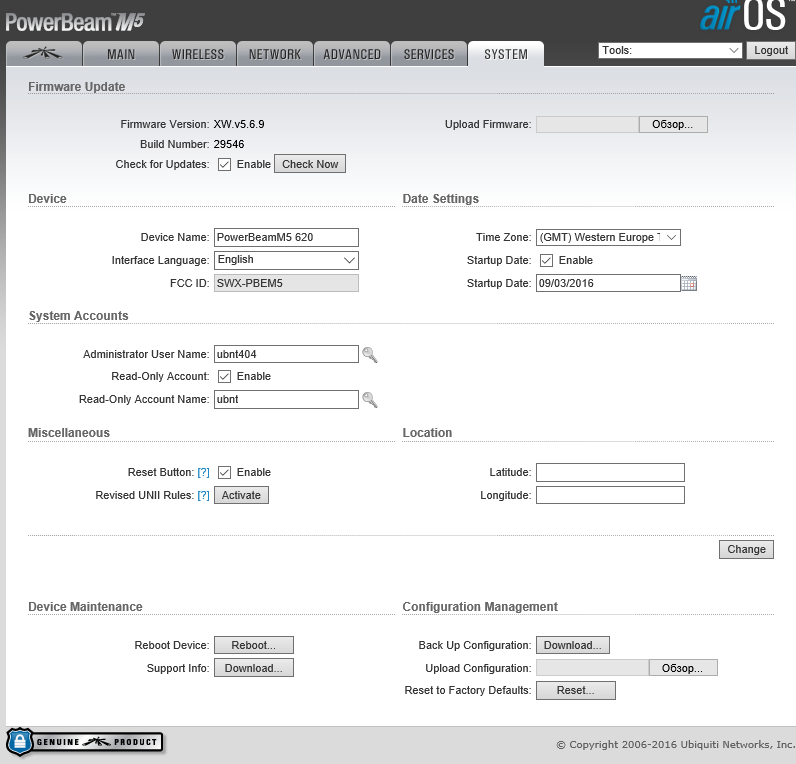Click the Read-Only Account Name field

tap(286, 399)
